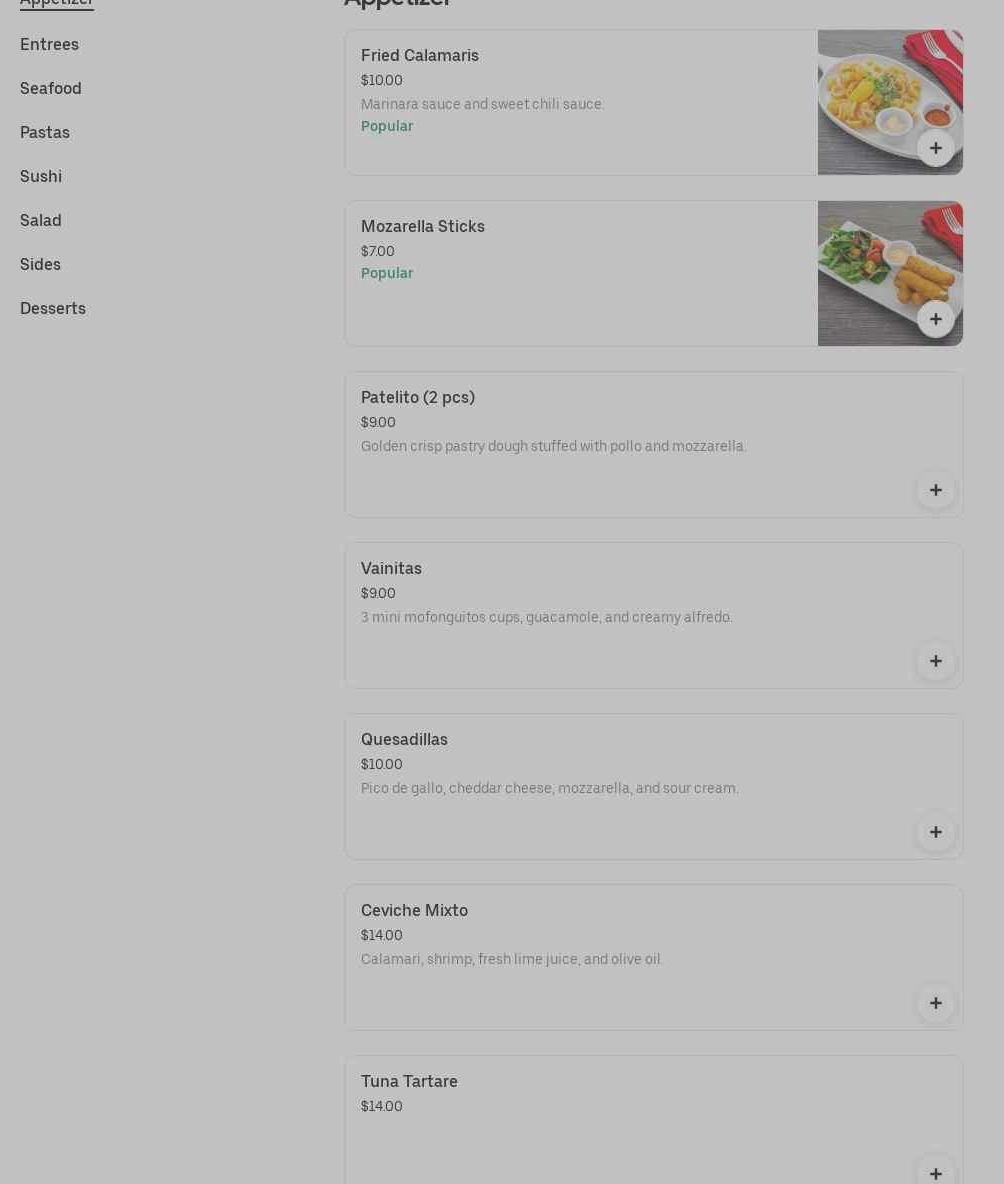Navigate to Sides category
The width and height of the screenshot is (1004, 1184).
pos(40,265)
